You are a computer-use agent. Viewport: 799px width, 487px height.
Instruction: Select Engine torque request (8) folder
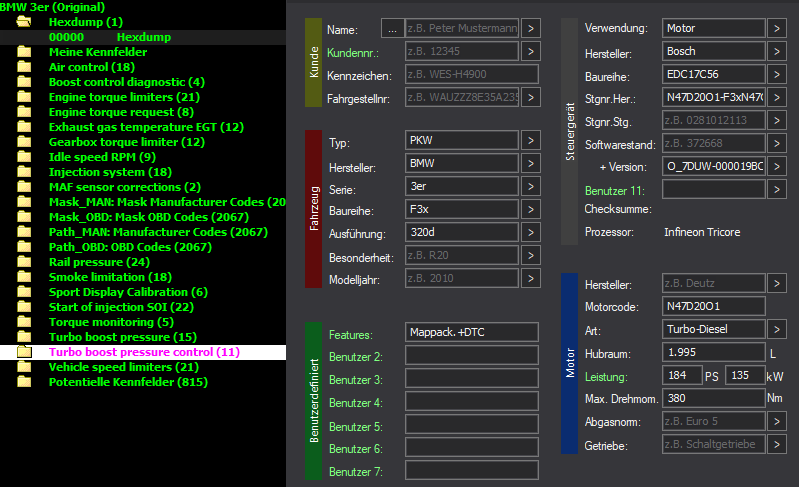click(121, 112)
